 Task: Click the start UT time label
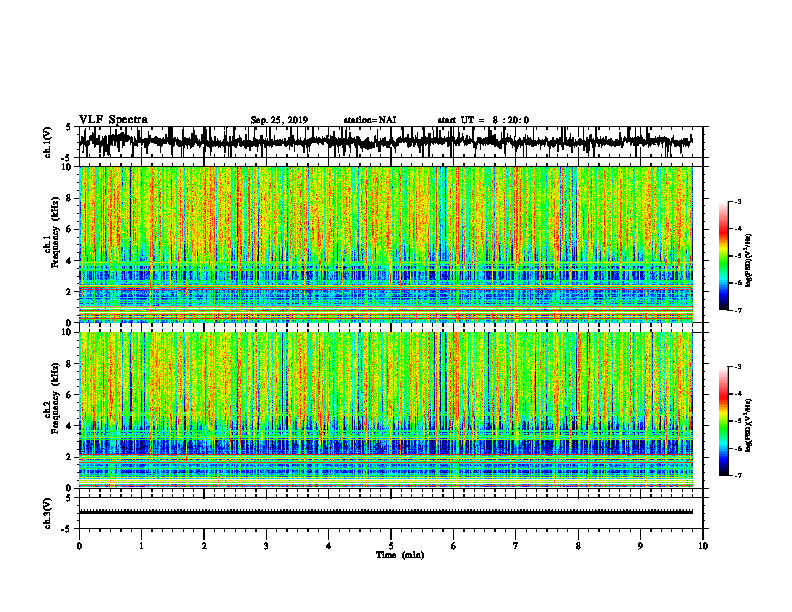483,120
